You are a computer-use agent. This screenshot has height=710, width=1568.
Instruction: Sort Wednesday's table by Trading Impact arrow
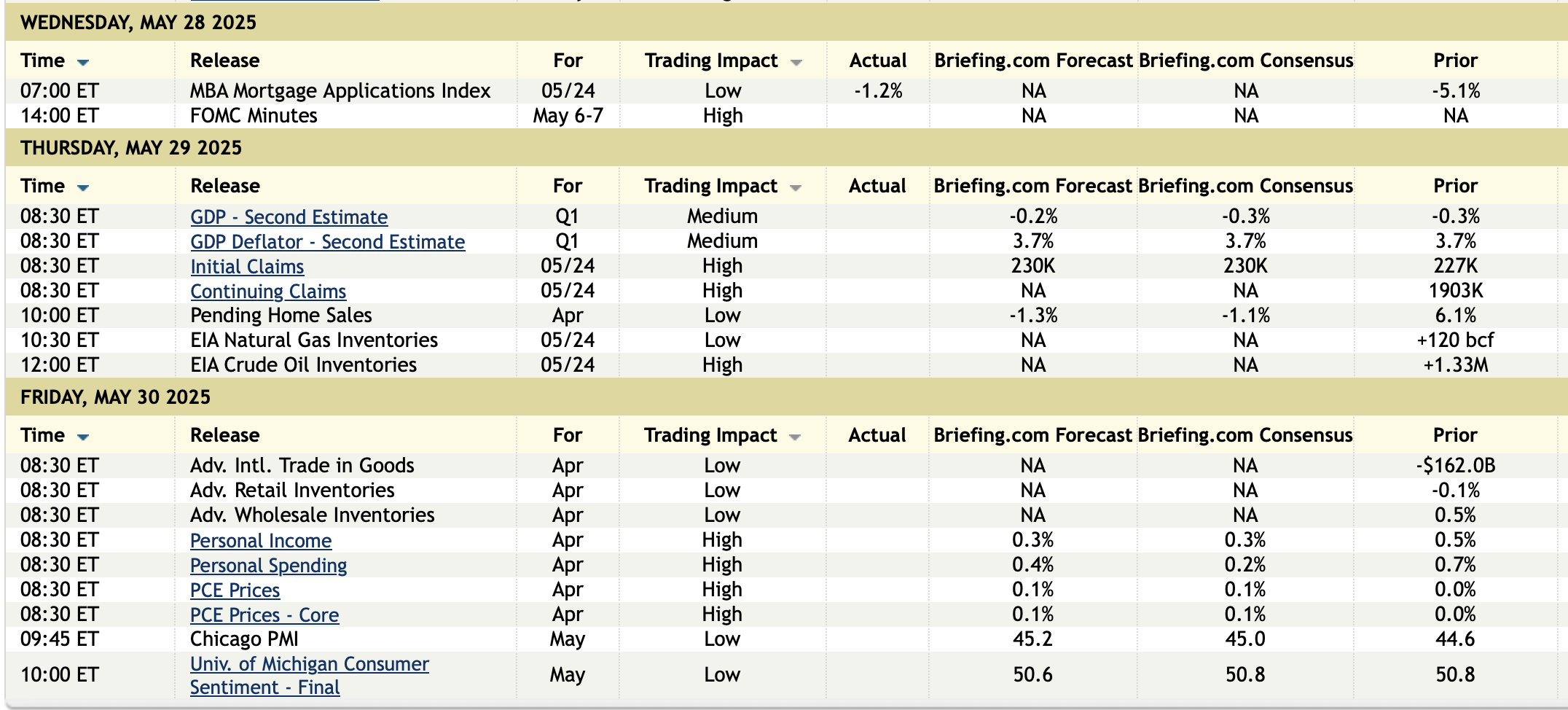[796, 62]
